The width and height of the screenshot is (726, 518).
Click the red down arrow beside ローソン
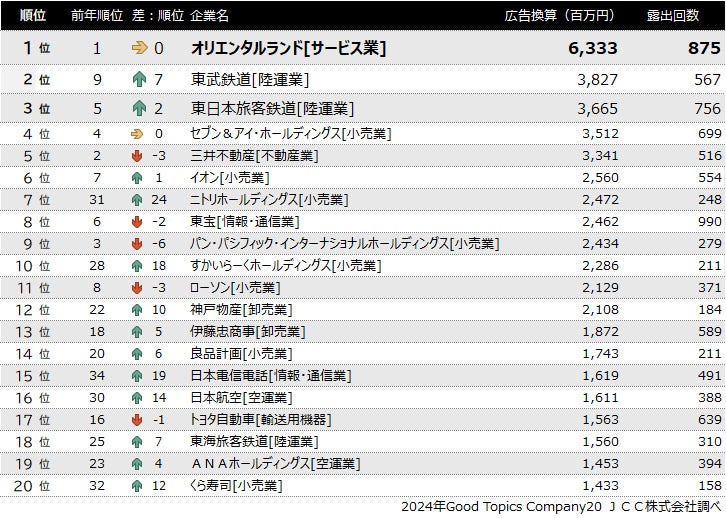[x=138, y=287]
